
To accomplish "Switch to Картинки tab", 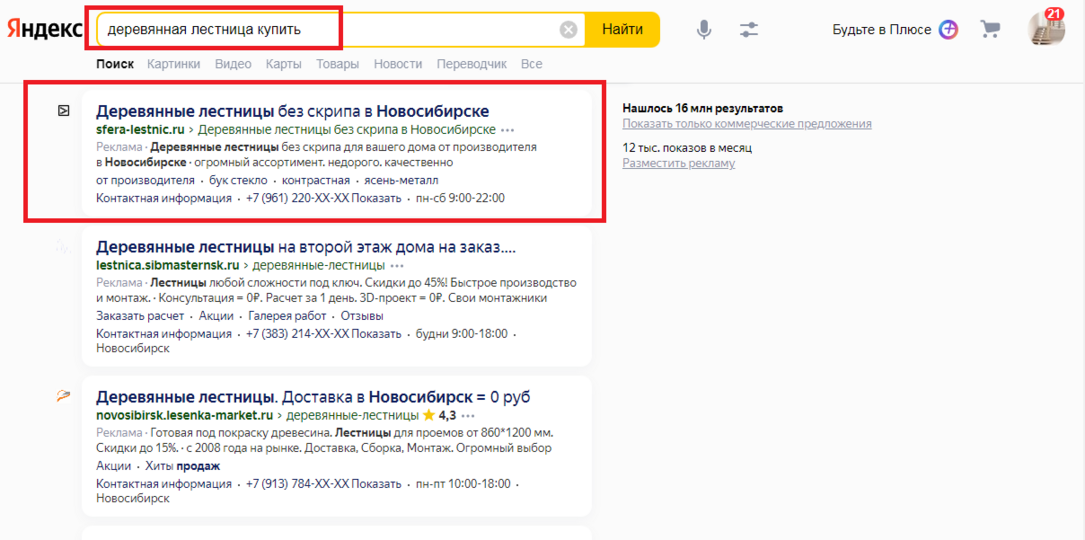I will coord(174,64).
